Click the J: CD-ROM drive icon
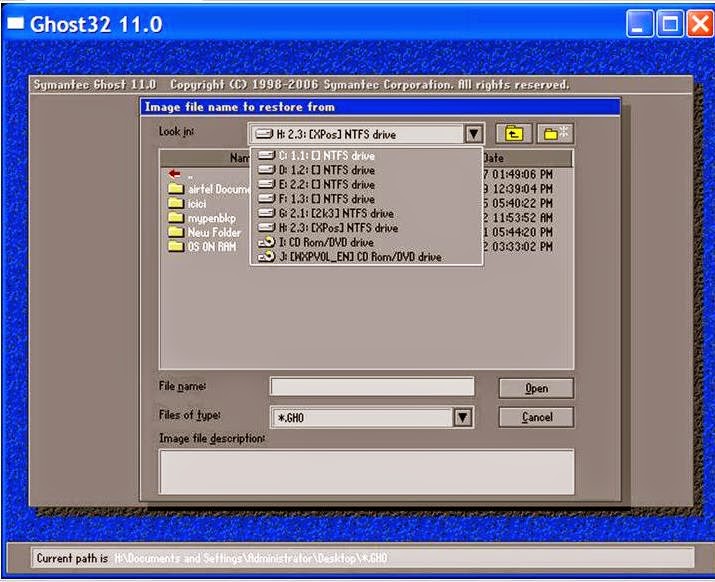The width and height of the screenshot is (715, 582). [266, 257]
